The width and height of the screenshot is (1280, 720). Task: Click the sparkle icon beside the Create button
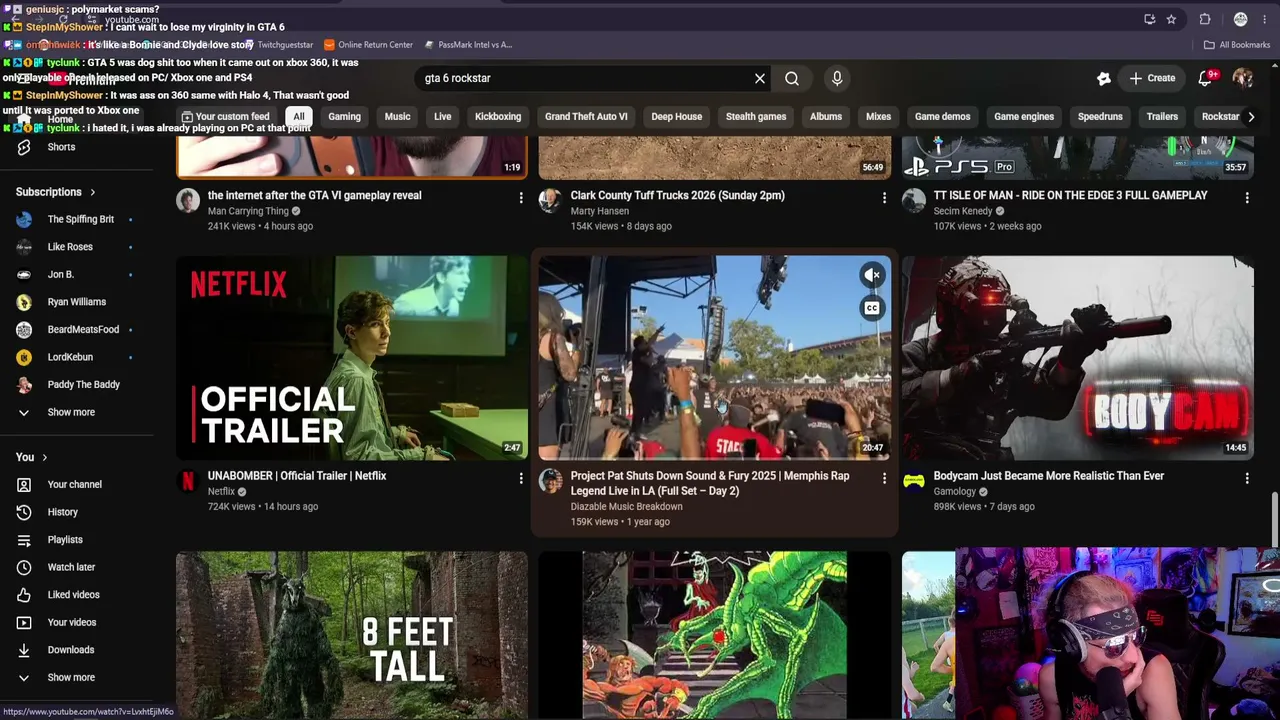point(1104,78)
